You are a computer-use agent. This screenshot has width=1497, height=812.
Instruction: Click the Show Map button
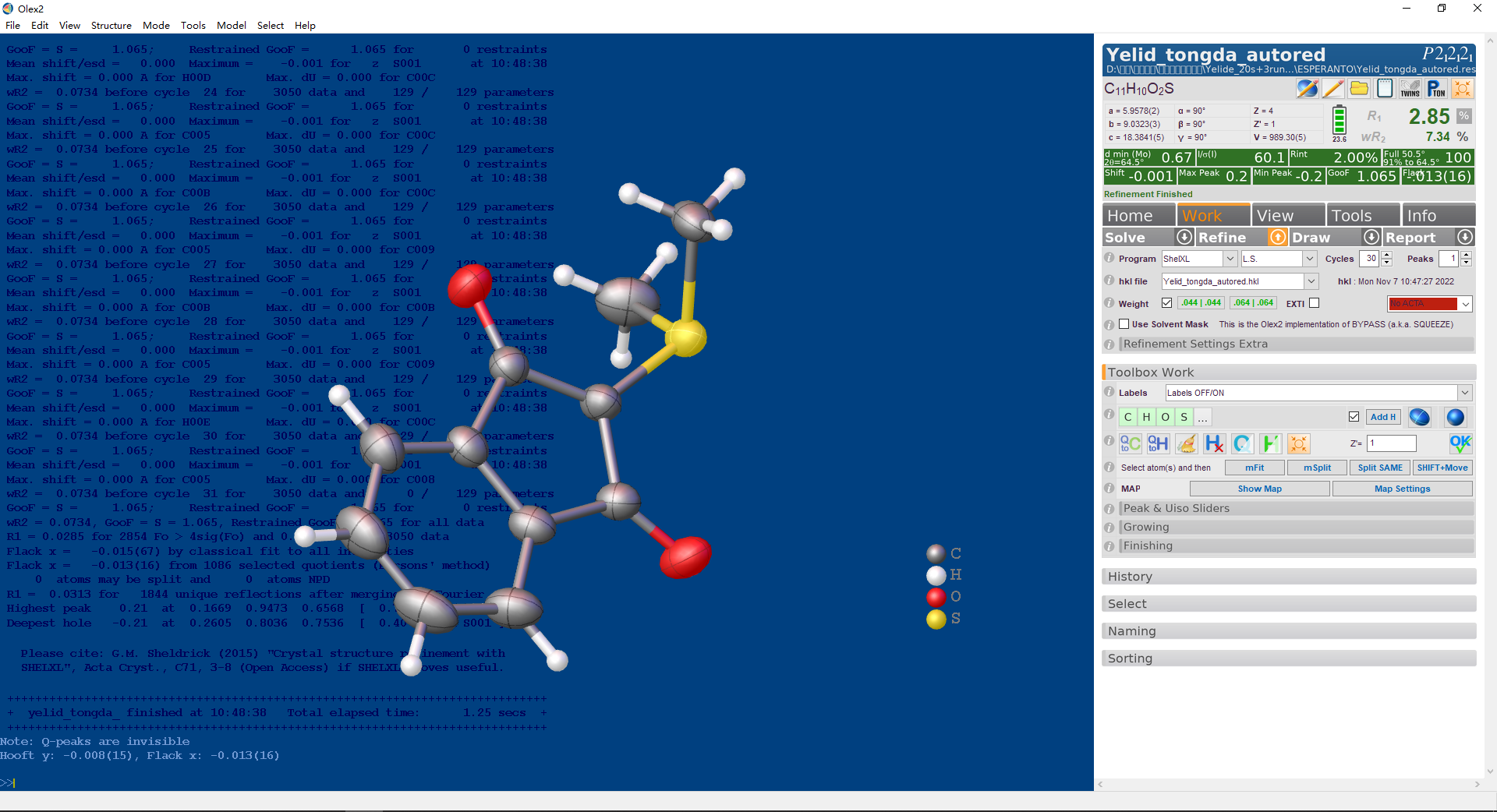coord(1259,489)
